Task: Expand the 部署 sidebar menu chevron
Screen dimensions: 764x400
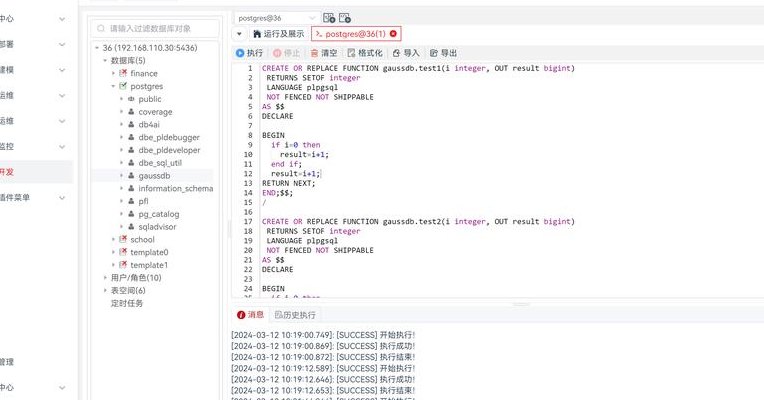Action: (x=62, y=44)
